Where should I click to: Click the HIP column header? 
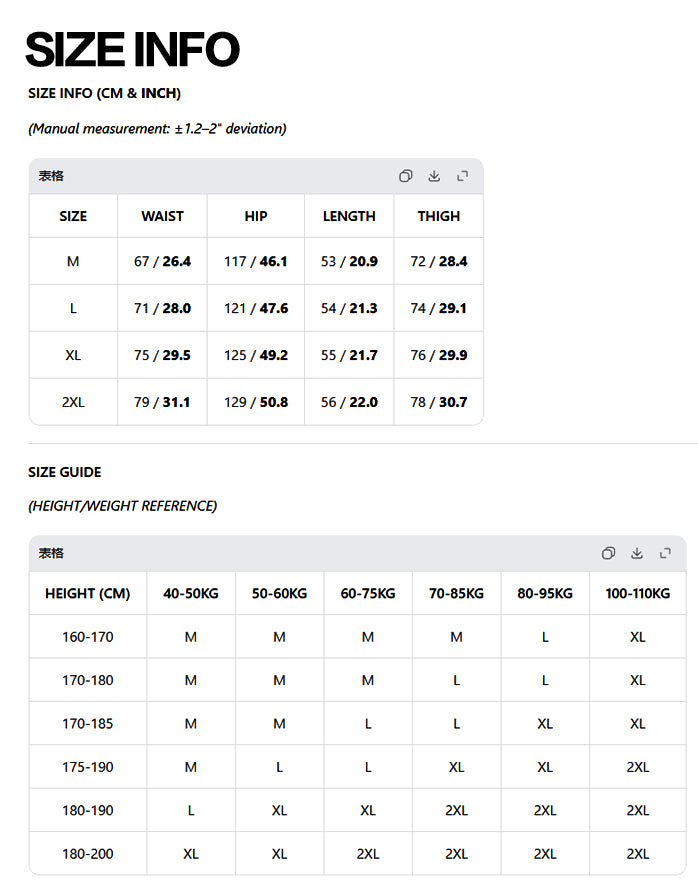point(256,216)
